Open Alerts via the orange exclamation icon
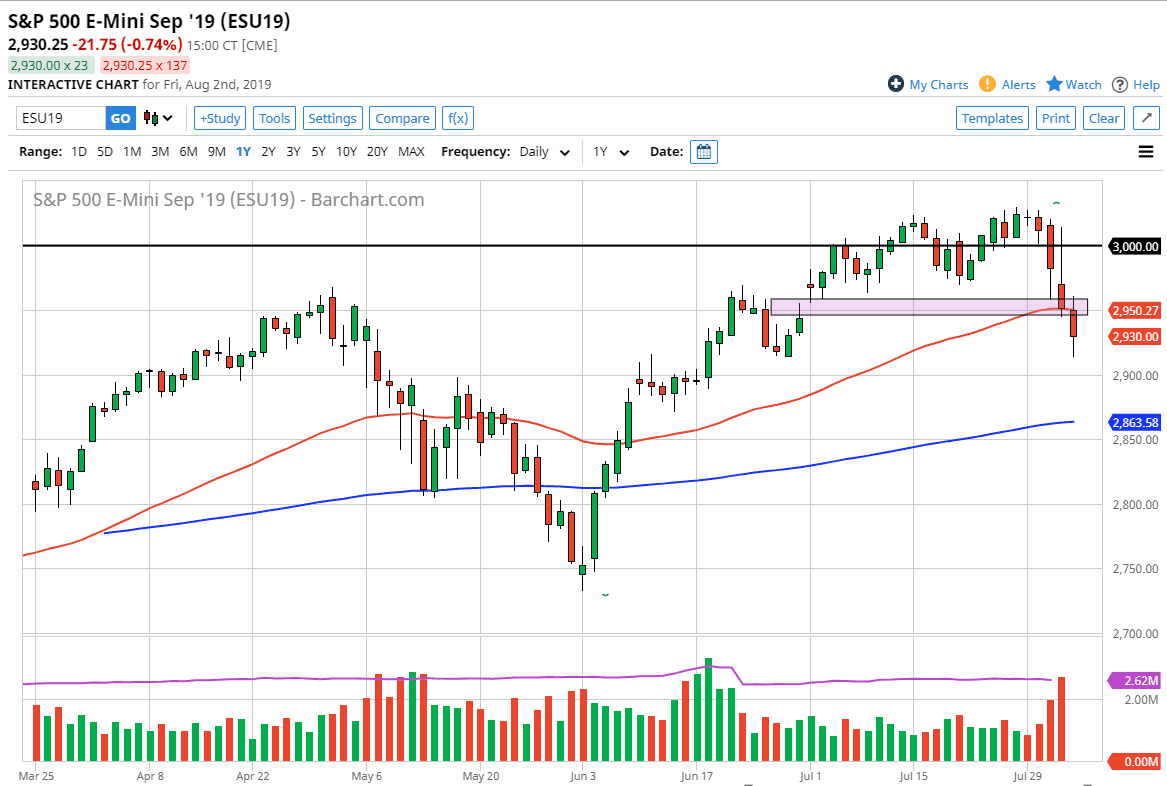This screenshot has height=786, width=1167. point(987,84)
